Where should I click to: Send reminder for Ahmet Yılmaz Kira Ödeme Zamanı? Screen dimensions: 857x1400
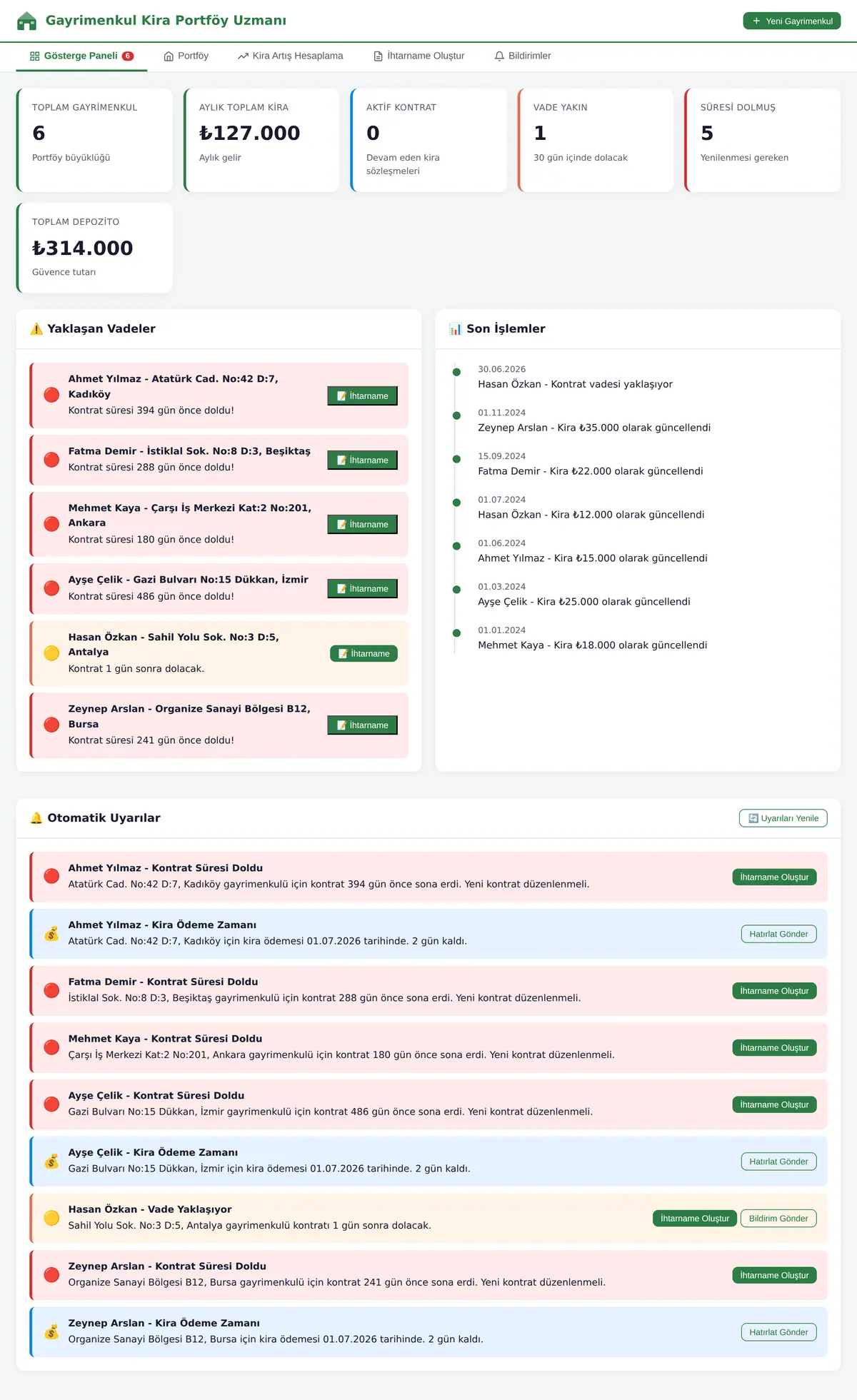tap(778, 934)
